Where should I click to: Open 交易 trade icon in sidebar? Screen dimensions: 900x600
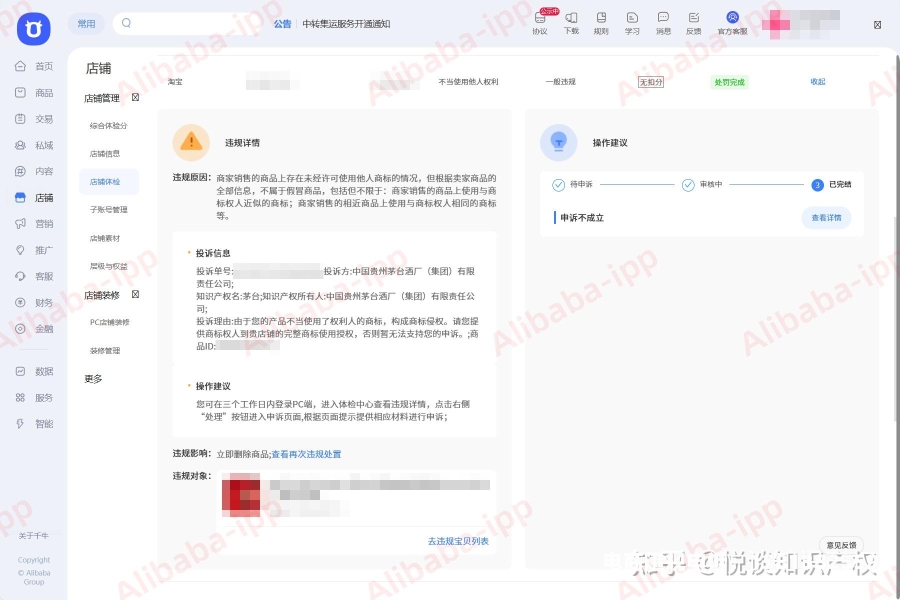pos(20,119)
